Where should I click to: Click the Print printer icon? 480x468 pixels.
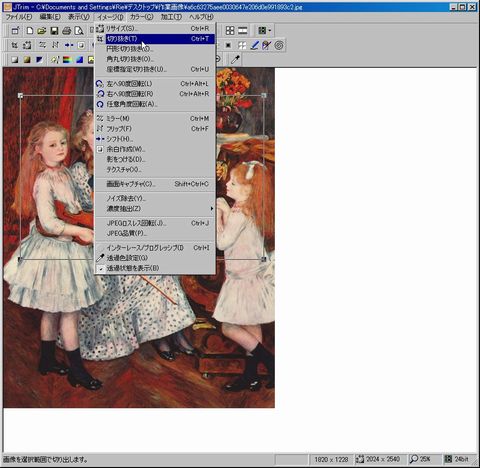click(x=67, y=31)
